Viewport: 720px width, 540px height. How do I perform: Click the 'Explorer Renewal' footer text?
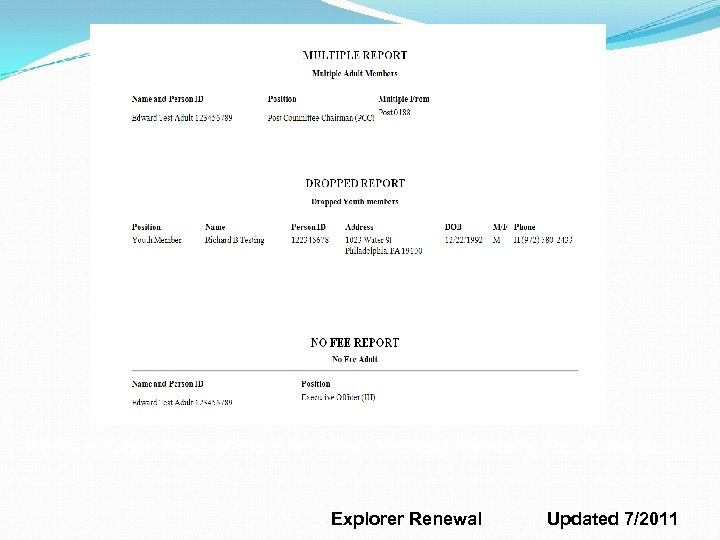(406, 519)
